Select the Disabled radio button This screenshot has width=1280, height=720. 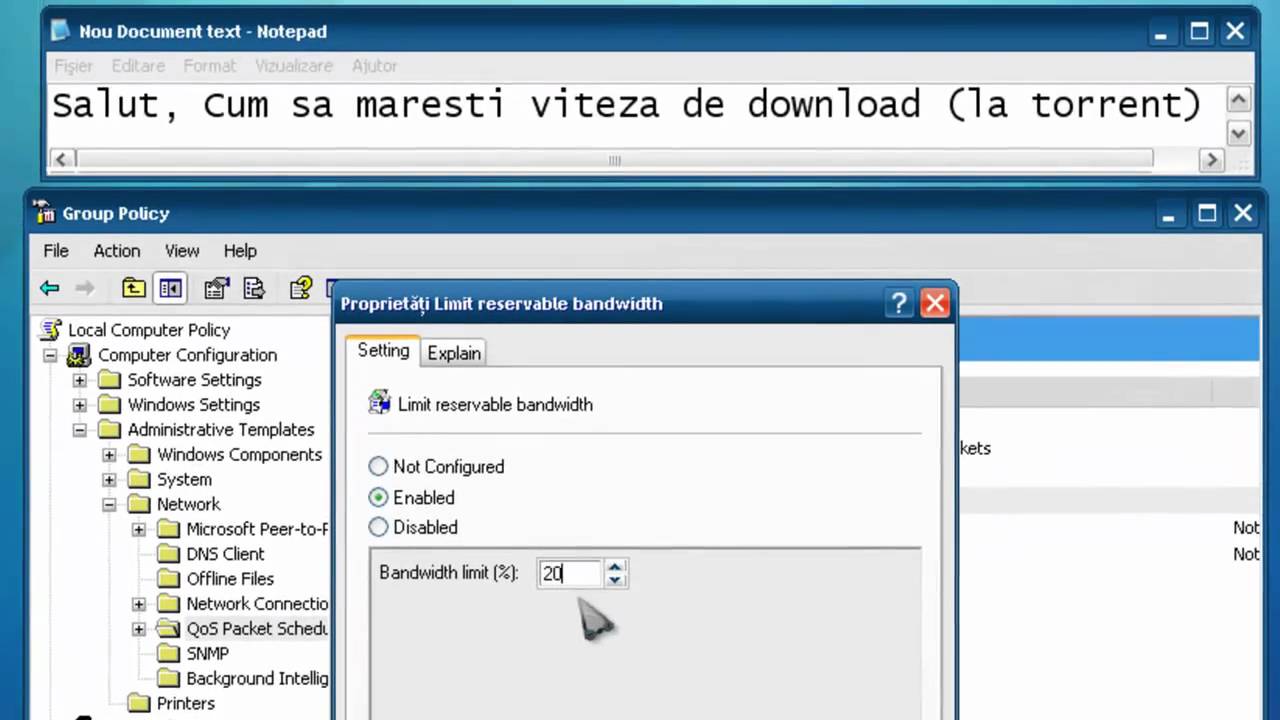click(x=378, y=527)
